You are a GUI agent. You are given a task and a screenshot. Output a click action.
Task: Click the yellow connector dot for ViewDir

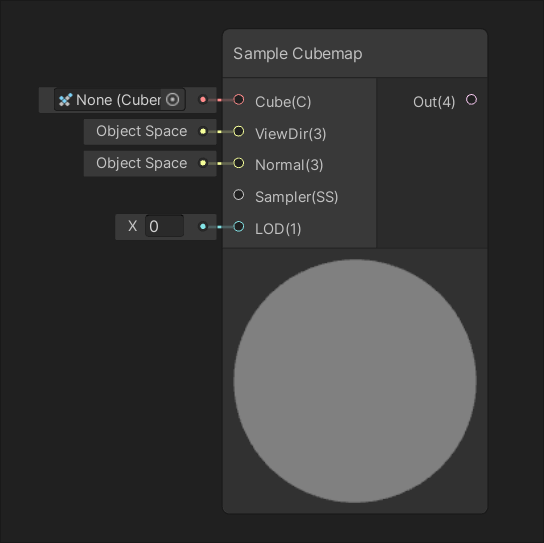[x=203, y=131]
